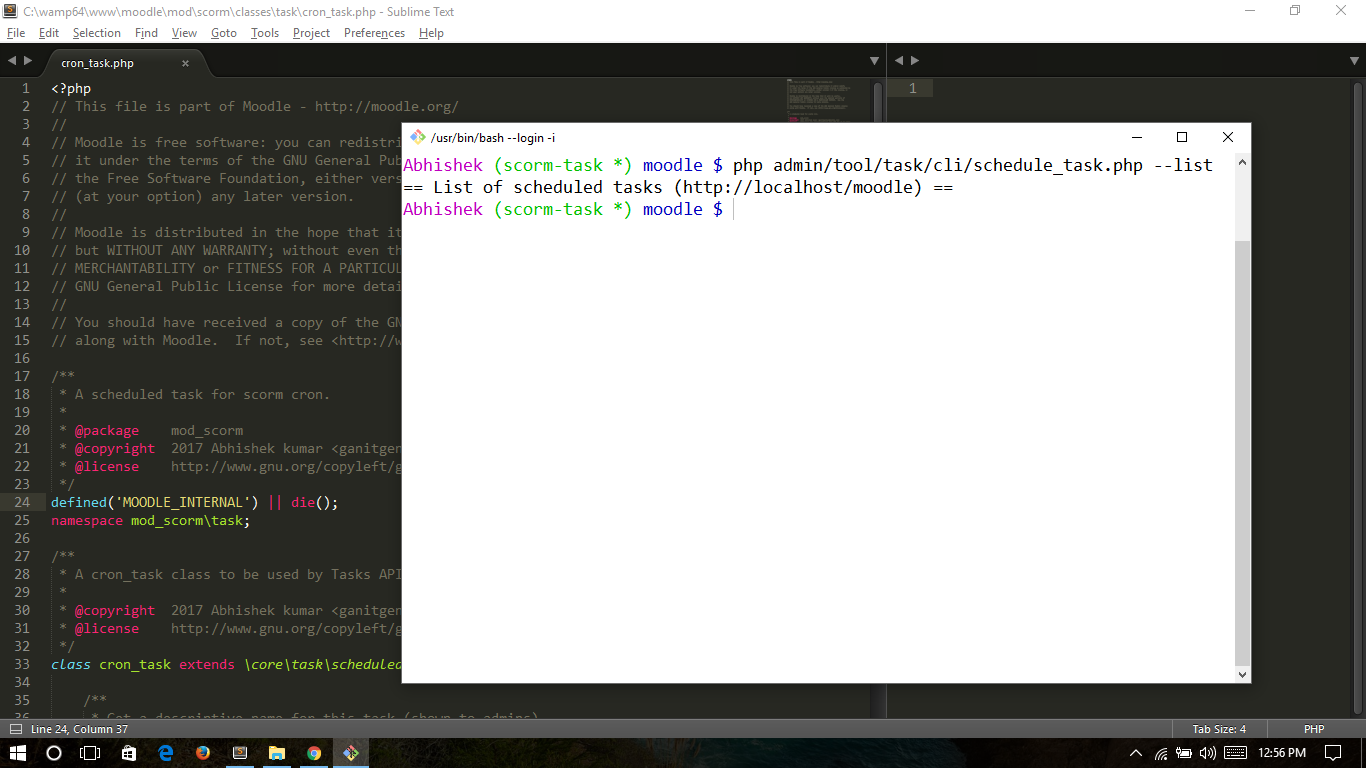Screen dimensions: 1366x768
Task: Open the Goto menu
Action: point(224,33)
